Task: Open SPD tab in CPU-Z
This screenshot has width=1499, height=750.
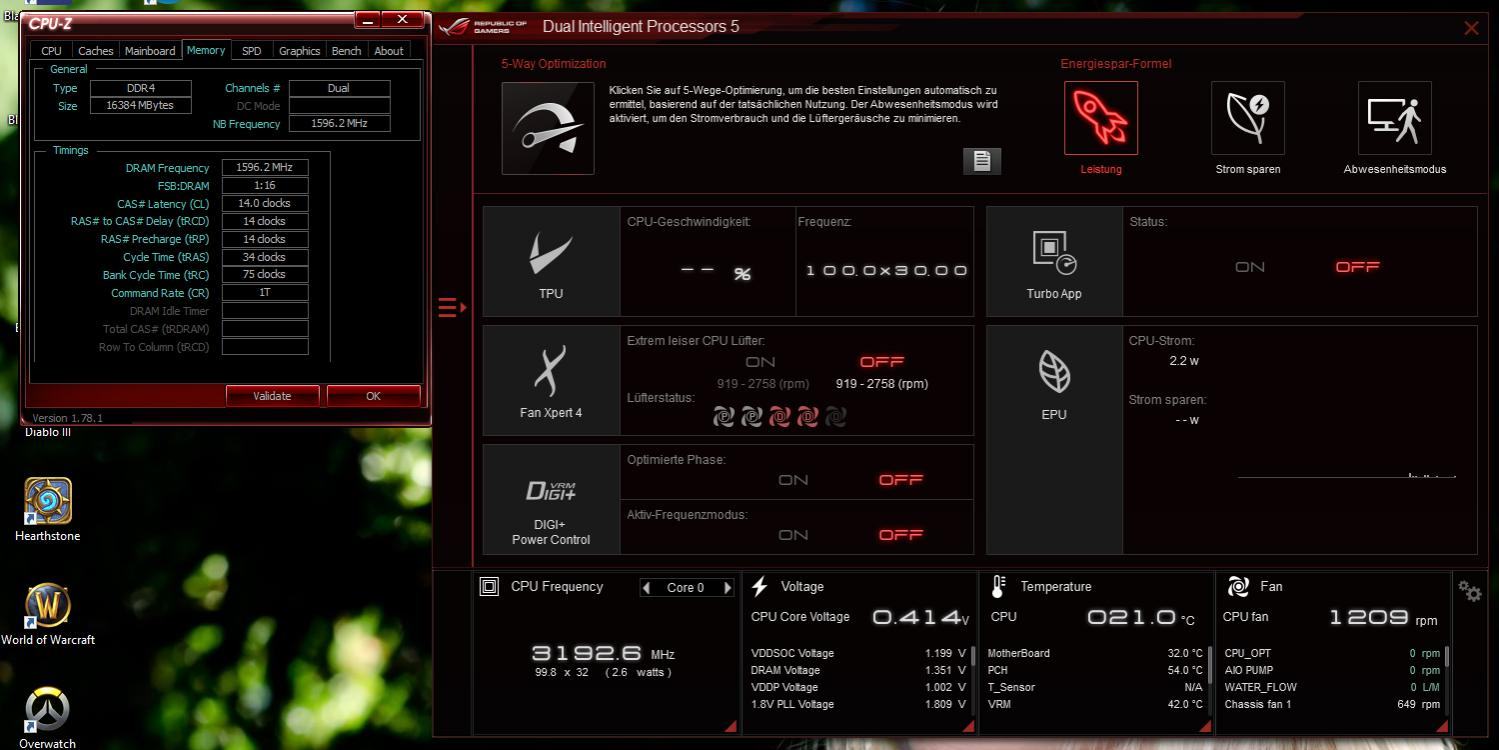Action: 252,51
